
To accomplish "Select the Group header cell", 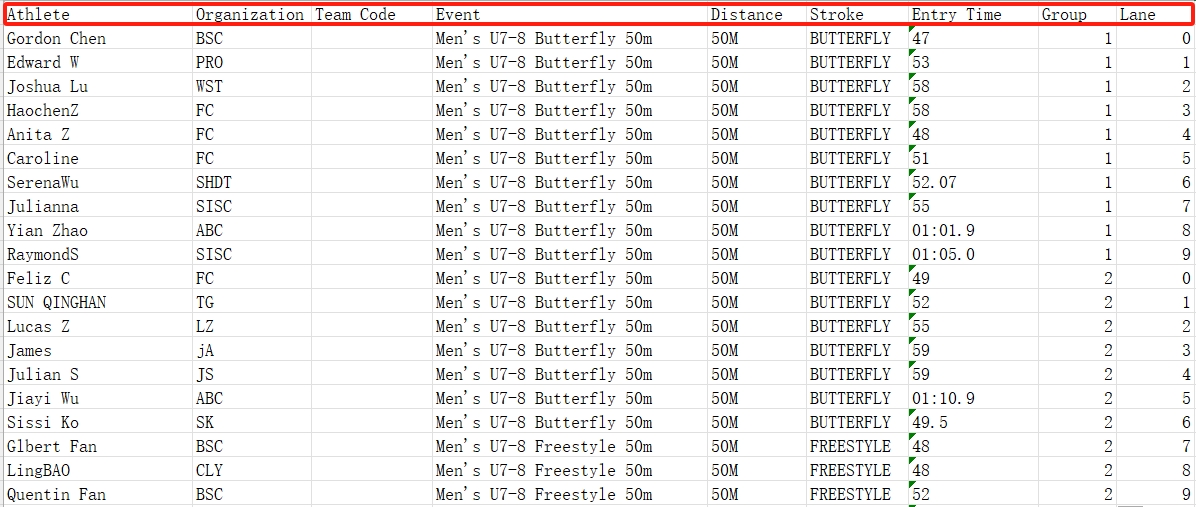I will [1077, 15].
